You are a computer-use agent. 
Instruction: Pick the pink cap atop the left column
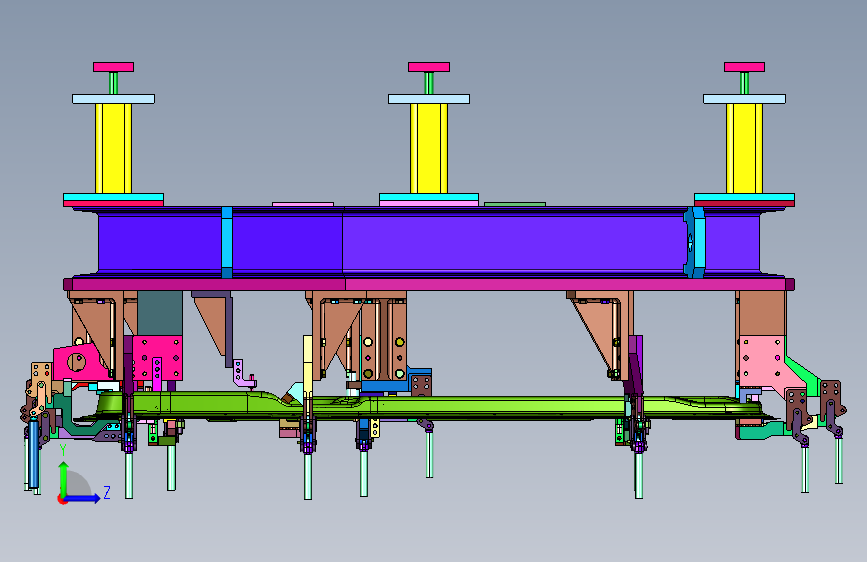113,67
